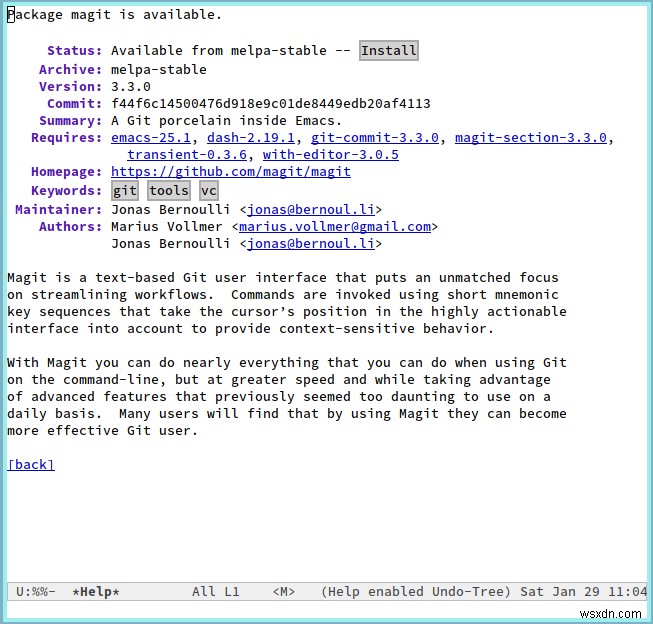Follow the transient-0.3.6 dependency link
Image resolution: width=653 pixels, height=624 pixels.
point(187,155)
